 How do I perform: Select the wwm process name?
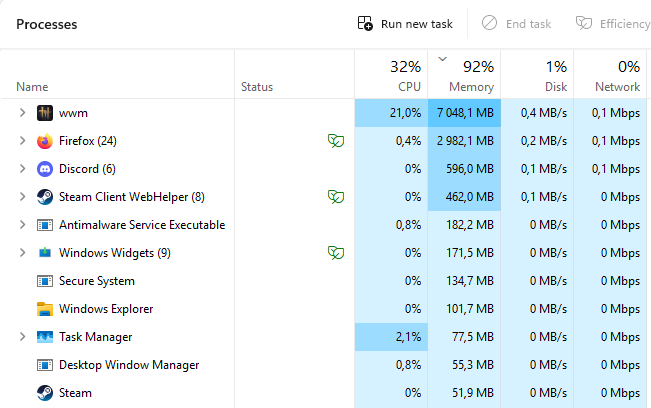pyautogui.click(x=73, y=113)
